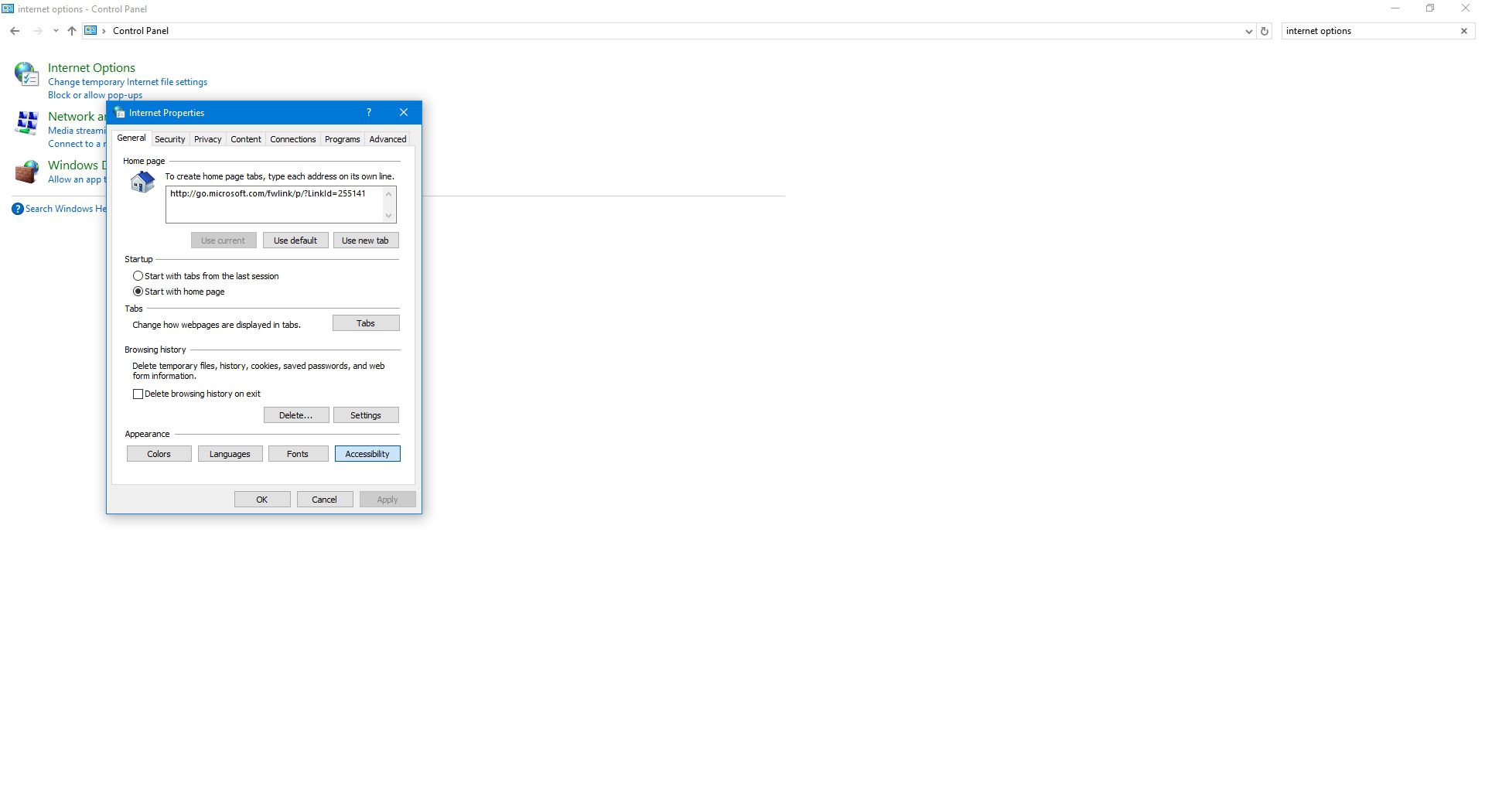1485x812 pixels.
Task: Open the Languages button
Action: point(230,454)
